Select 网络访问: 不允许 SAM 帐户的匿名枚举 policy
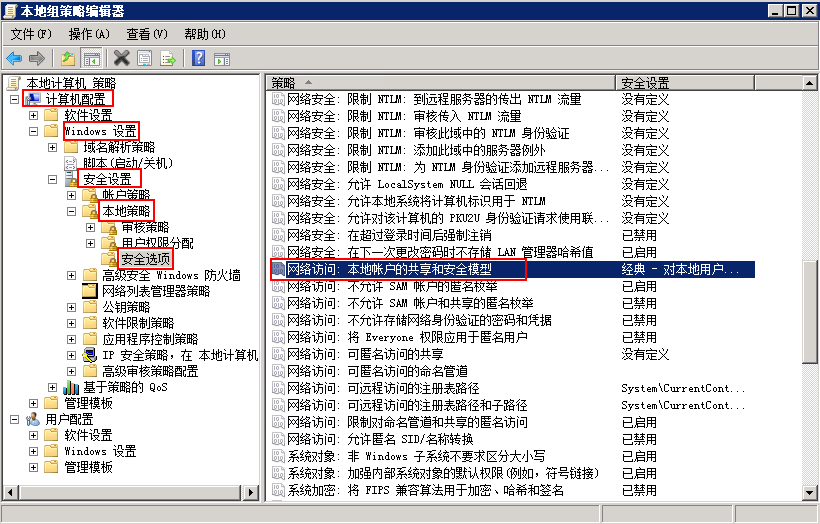Image resolution: width=820 pixels, height=524 pixels. [x=512, y=286]
